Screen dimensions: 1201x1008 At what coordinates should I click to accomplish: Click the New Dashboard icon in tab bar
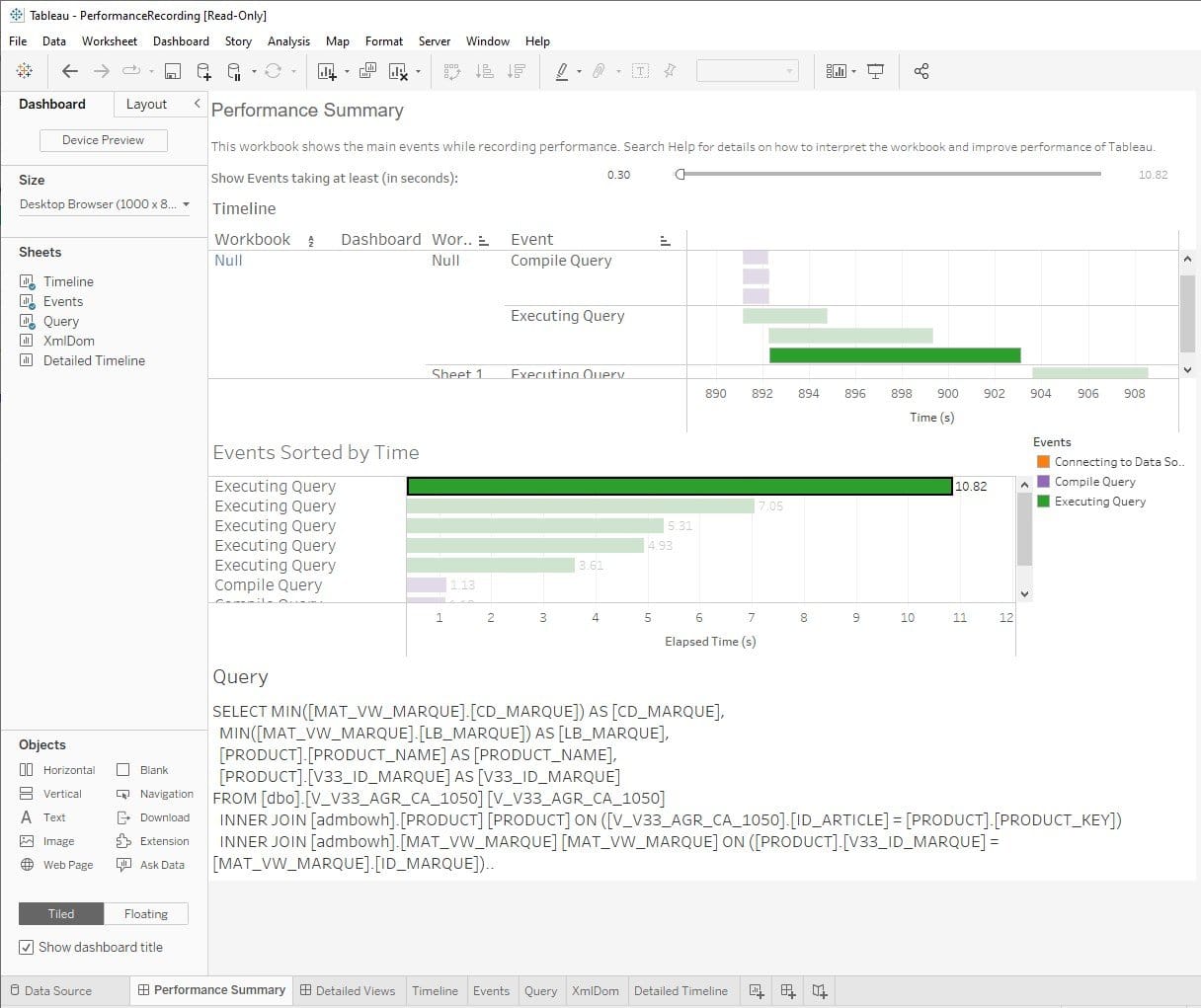coord(788,990)
